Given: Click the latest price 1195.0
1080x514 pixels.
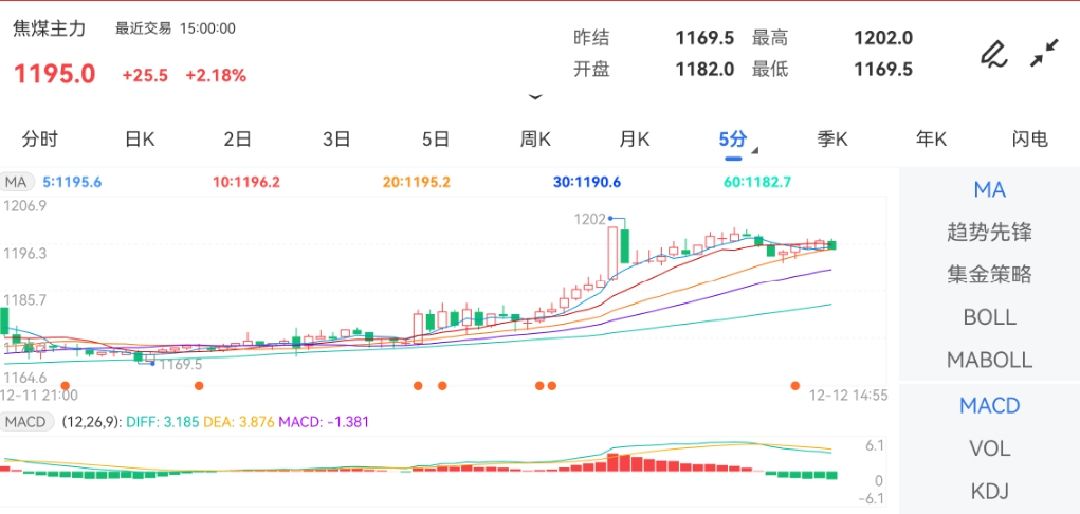Looking at the screenshot, I should (55, 74).
